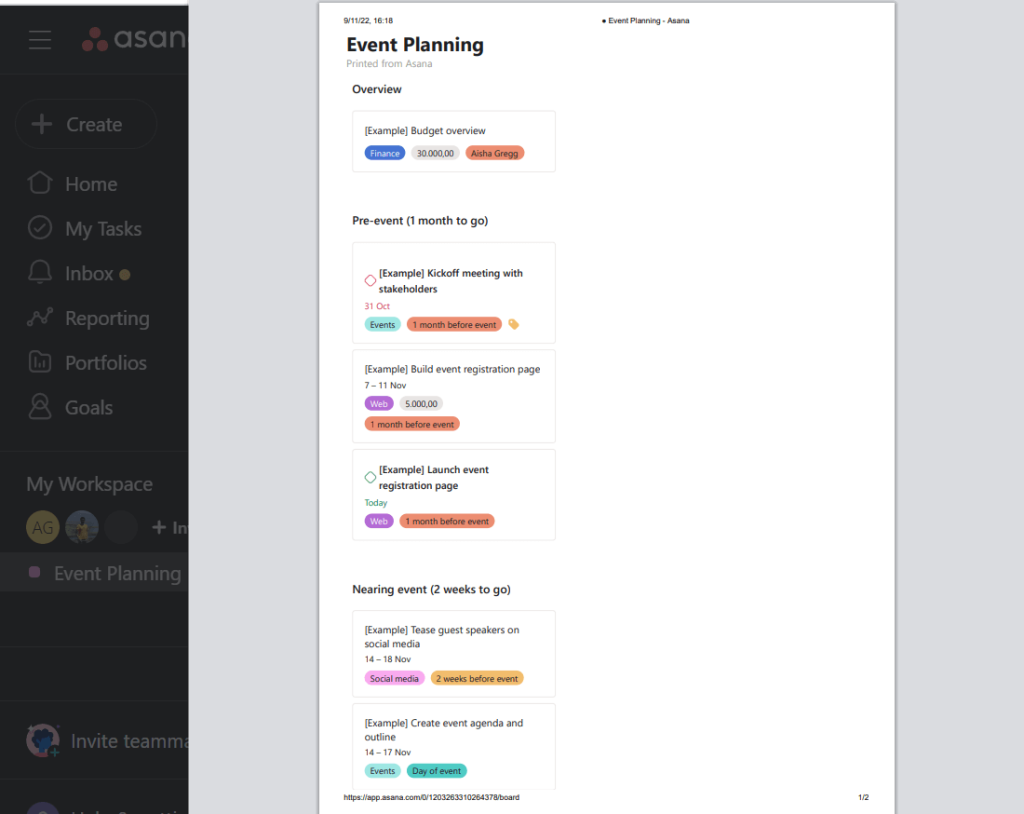
Task: Click the Invite teammates icon near the bottom
Action: (x=43, y=740)
